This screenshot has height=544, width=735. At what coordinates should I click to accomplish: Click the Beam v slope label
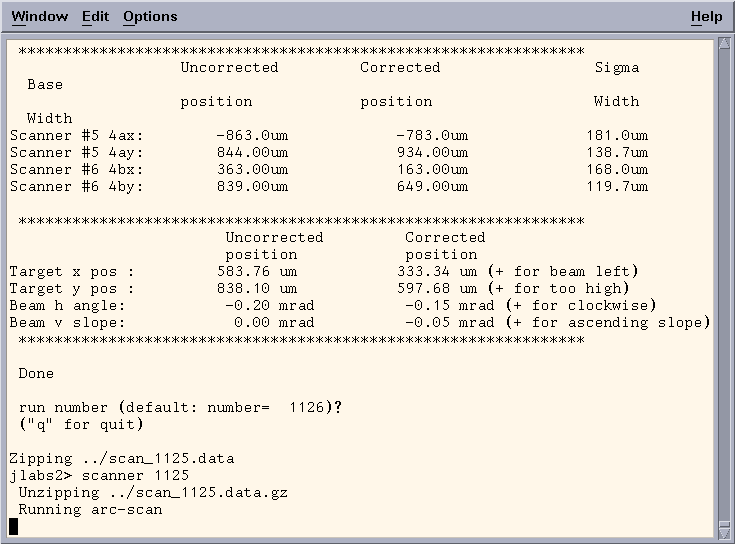click(x=67, y=323)
